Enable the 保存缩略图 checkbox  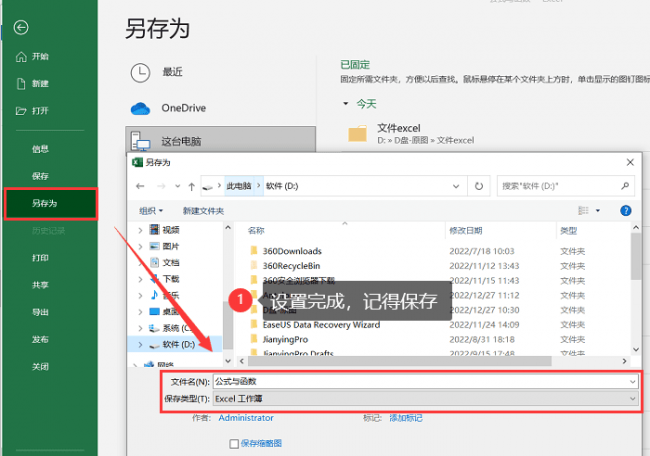pyautogui.click(x=234, y=444)
